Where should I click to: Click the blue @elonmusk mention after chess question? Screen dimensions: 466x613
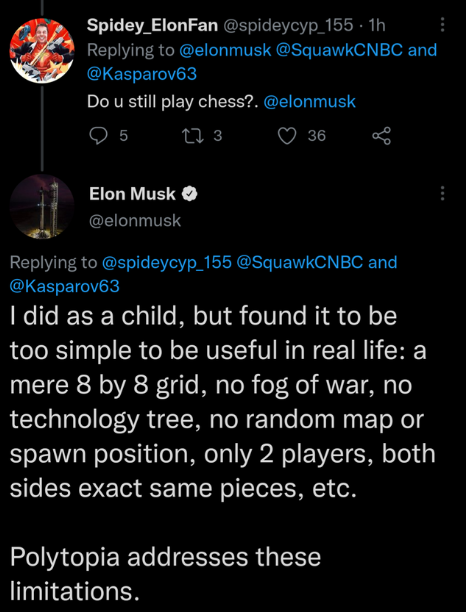coord(310,102)
